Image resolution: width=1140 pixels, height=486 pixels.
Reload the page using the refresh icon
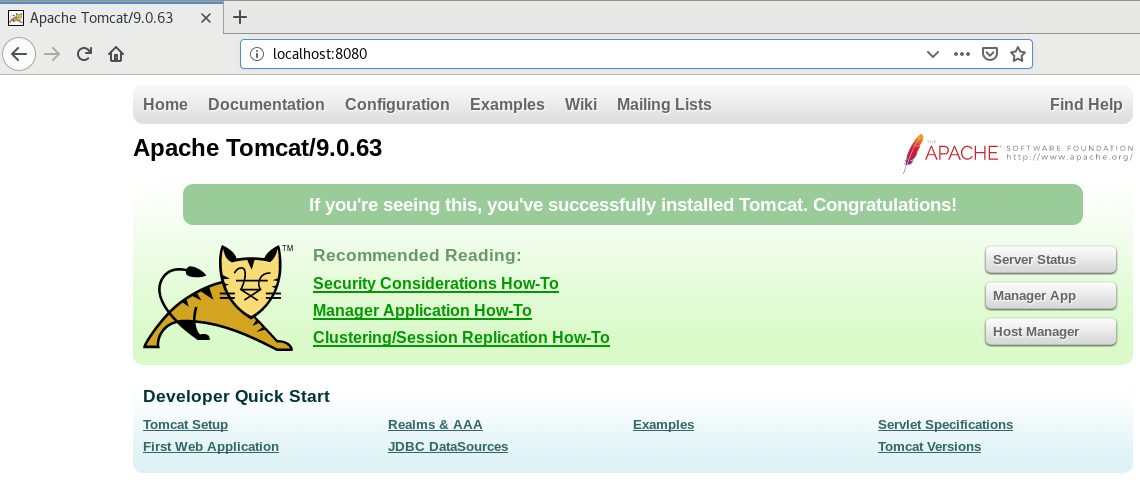[x=84, y=54]
